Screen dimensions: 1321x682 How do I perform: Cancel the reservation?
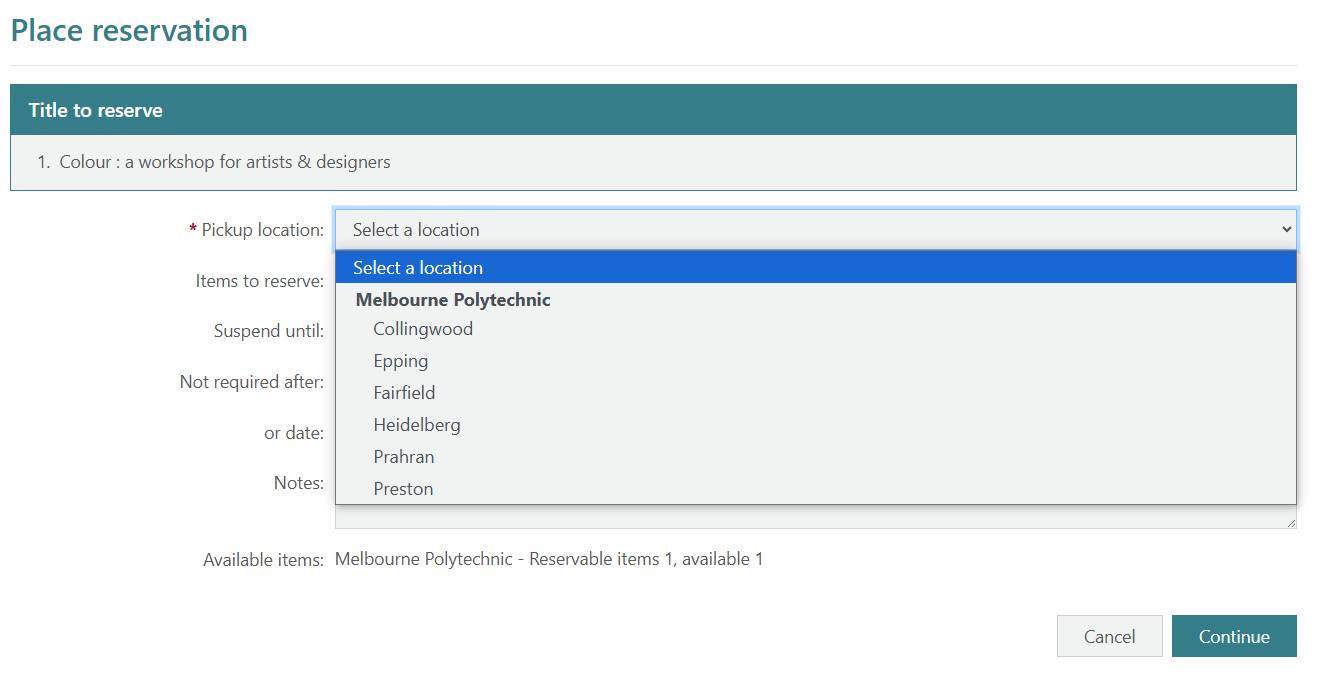(1109, 637)
